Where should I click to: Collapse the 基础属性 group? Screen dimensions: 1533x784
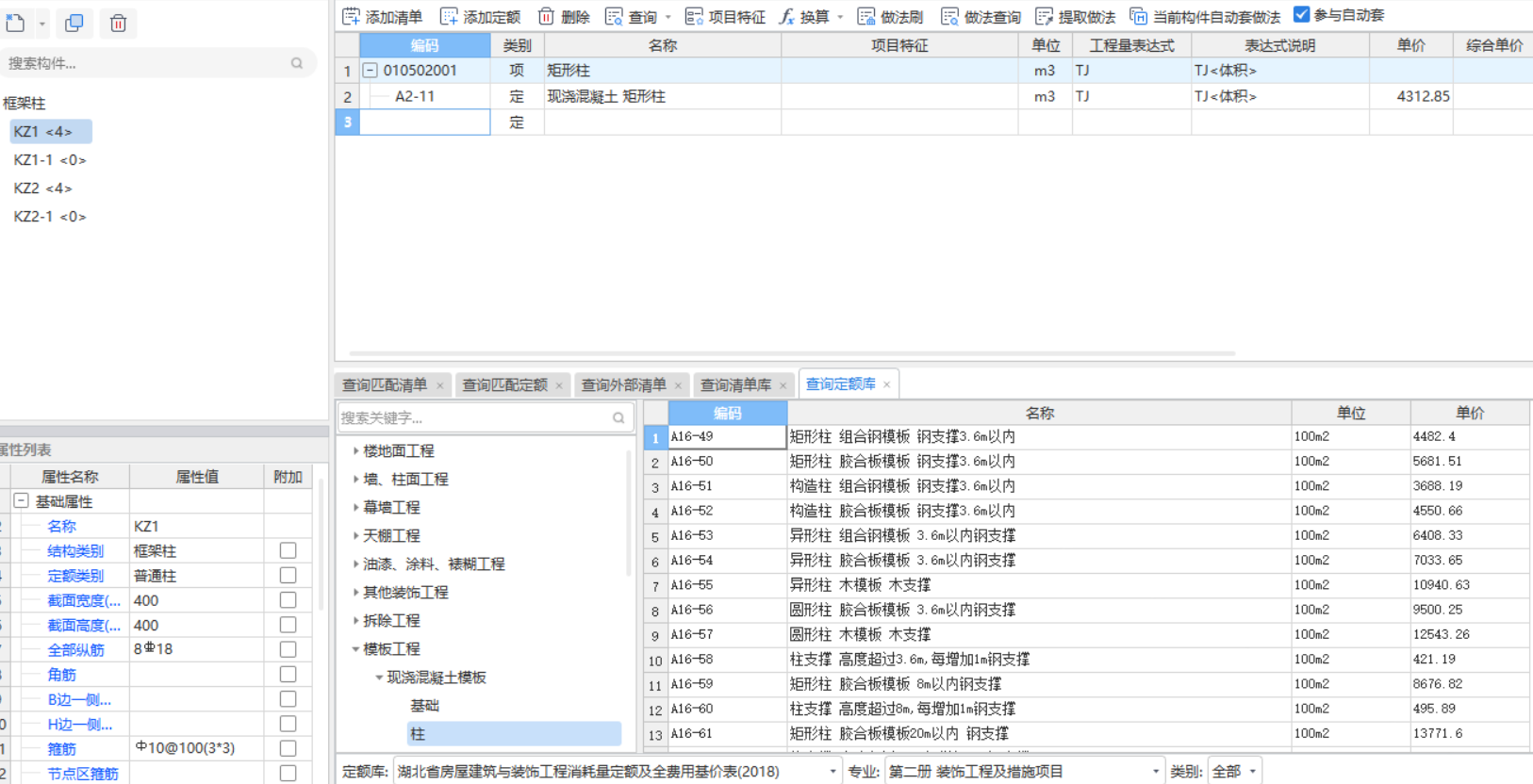pos(21,501)
